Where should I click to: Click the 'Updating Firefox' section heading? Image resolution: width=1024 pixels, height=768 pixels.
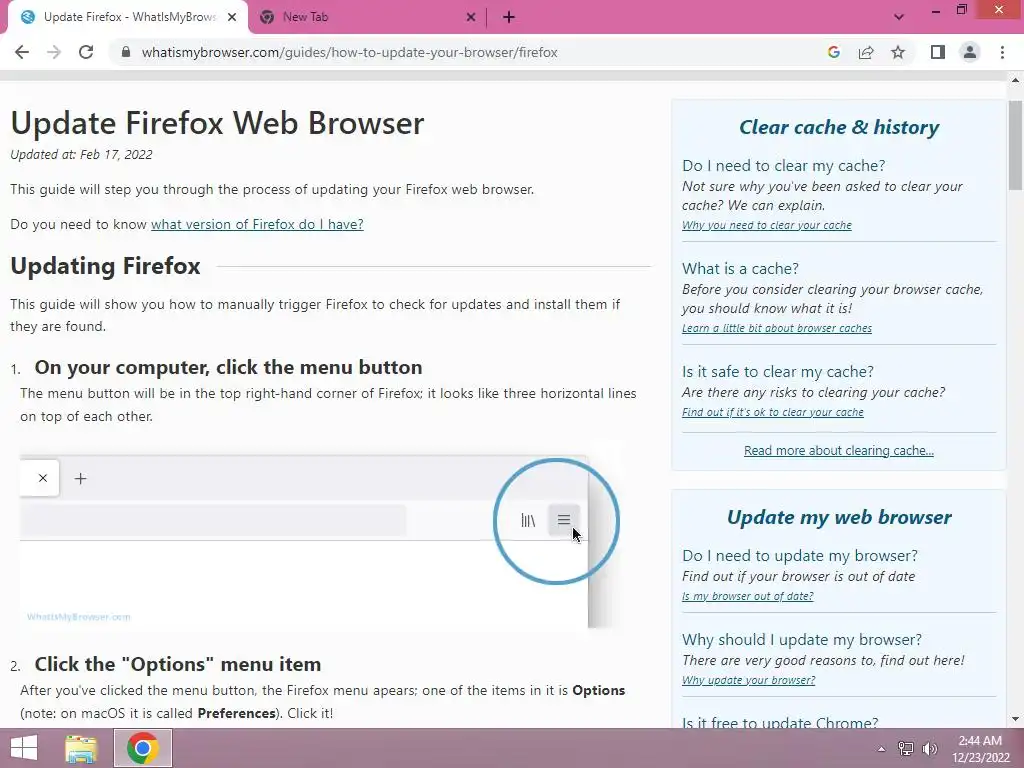click(105, 266)
